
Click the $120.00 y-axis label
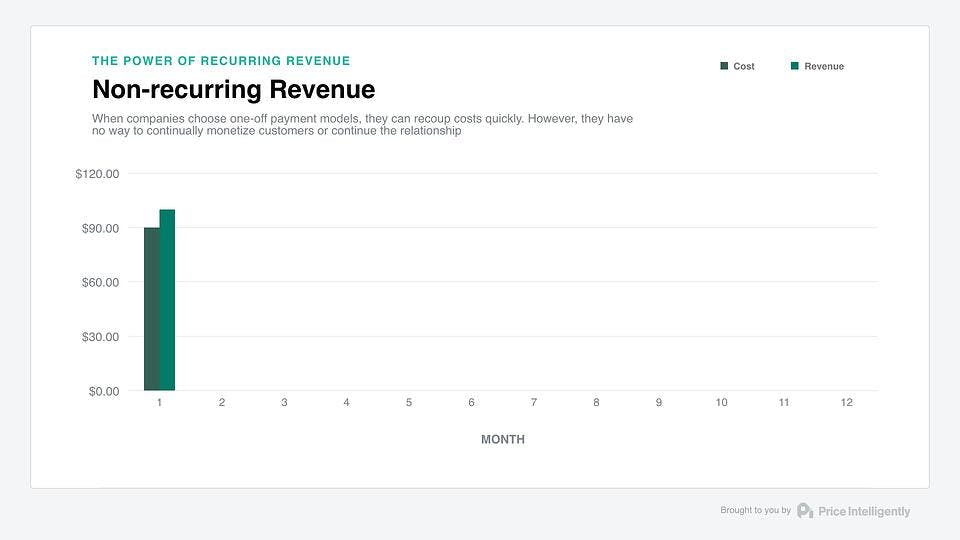tap(97, 174)
